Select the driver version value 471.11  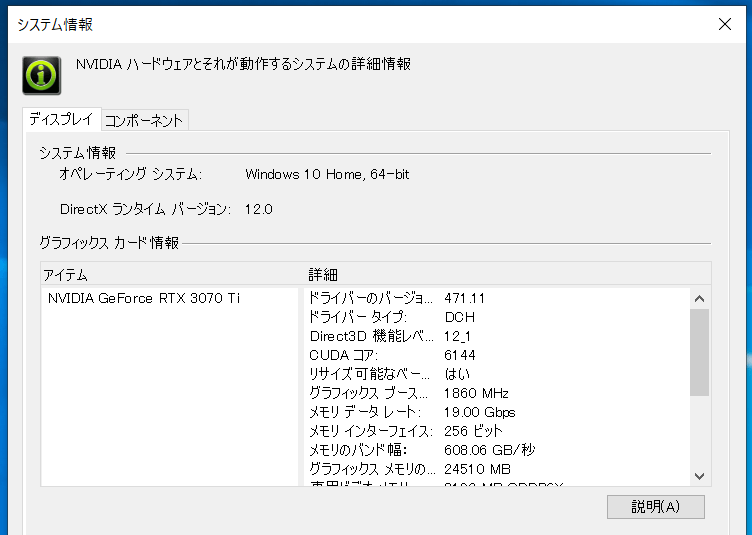(x=464, y=298)
